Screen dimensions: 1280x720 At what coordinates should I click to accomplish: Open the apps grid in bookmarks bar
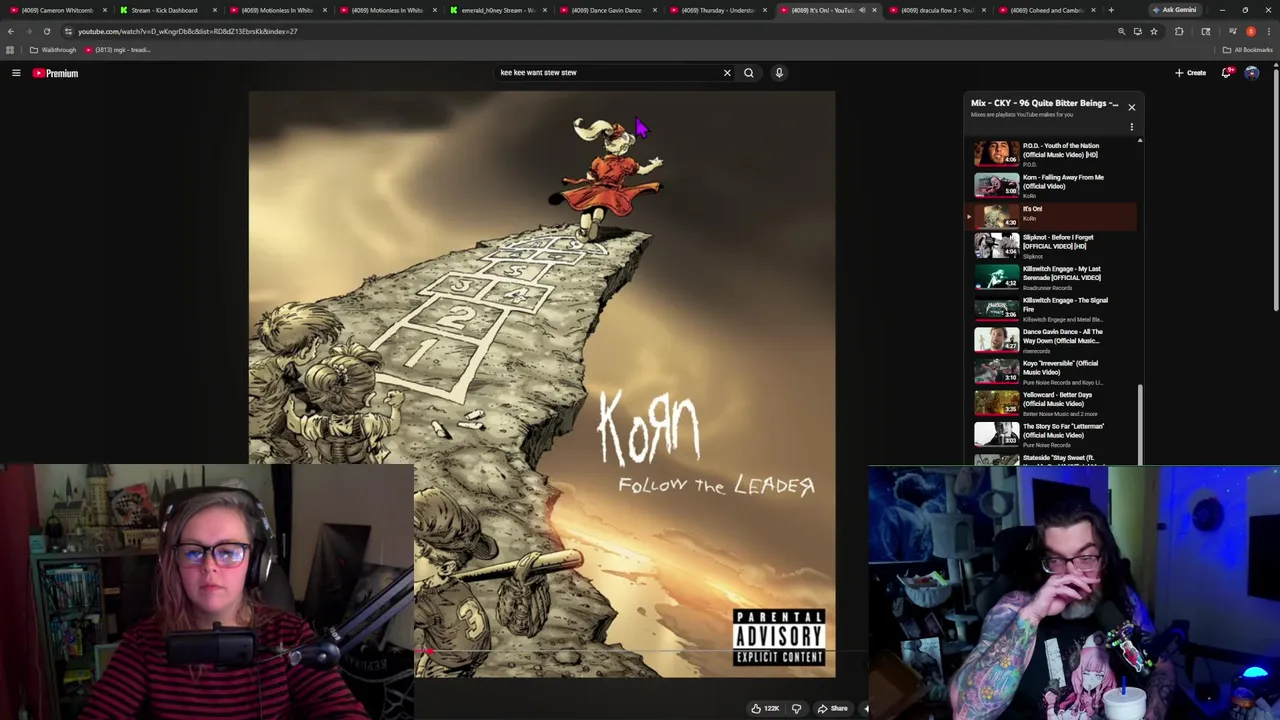point(10,50)
